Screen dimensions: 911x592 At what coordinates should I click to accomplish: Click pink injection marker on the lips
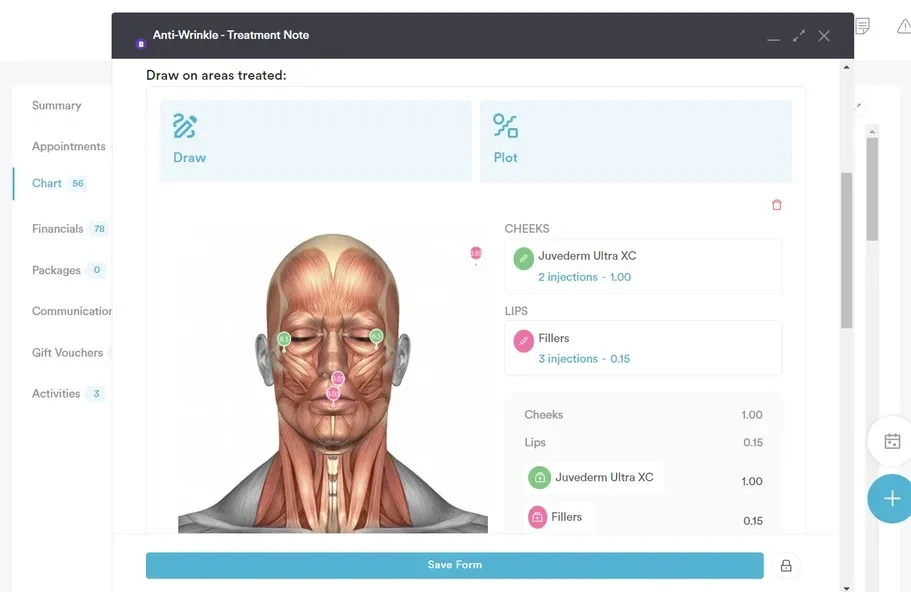(x=334, y=393)
